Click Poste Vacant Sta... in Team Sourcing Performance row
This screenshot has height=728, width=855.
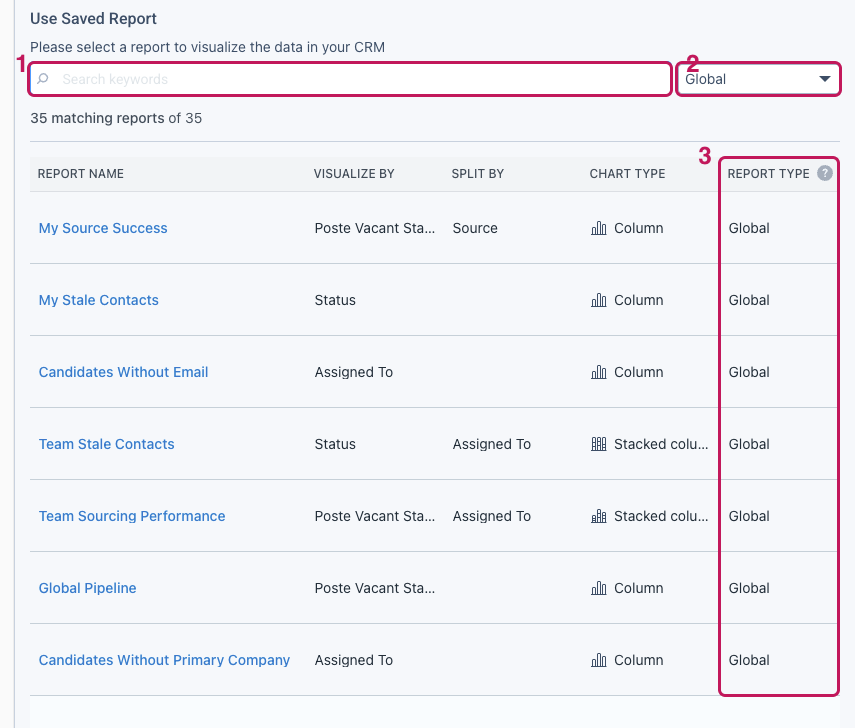tap(375, 516)
